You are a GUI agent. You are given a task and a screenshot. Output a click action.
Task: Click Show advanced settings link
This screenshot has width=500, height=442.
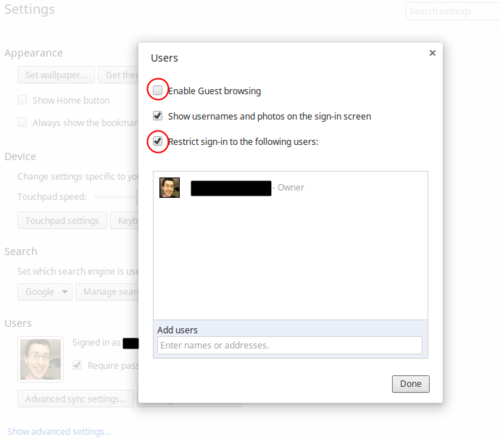59,431
